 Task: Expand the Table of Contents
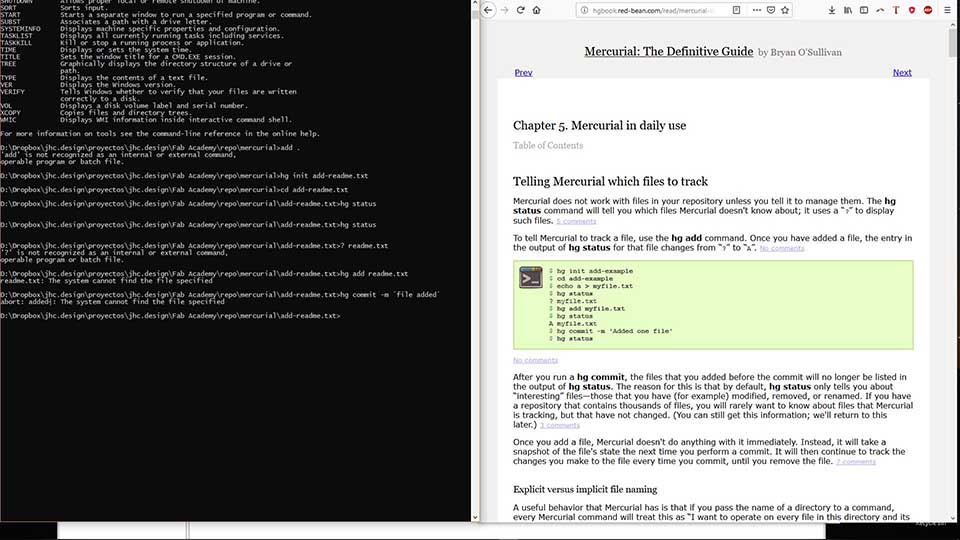[548, 145]
